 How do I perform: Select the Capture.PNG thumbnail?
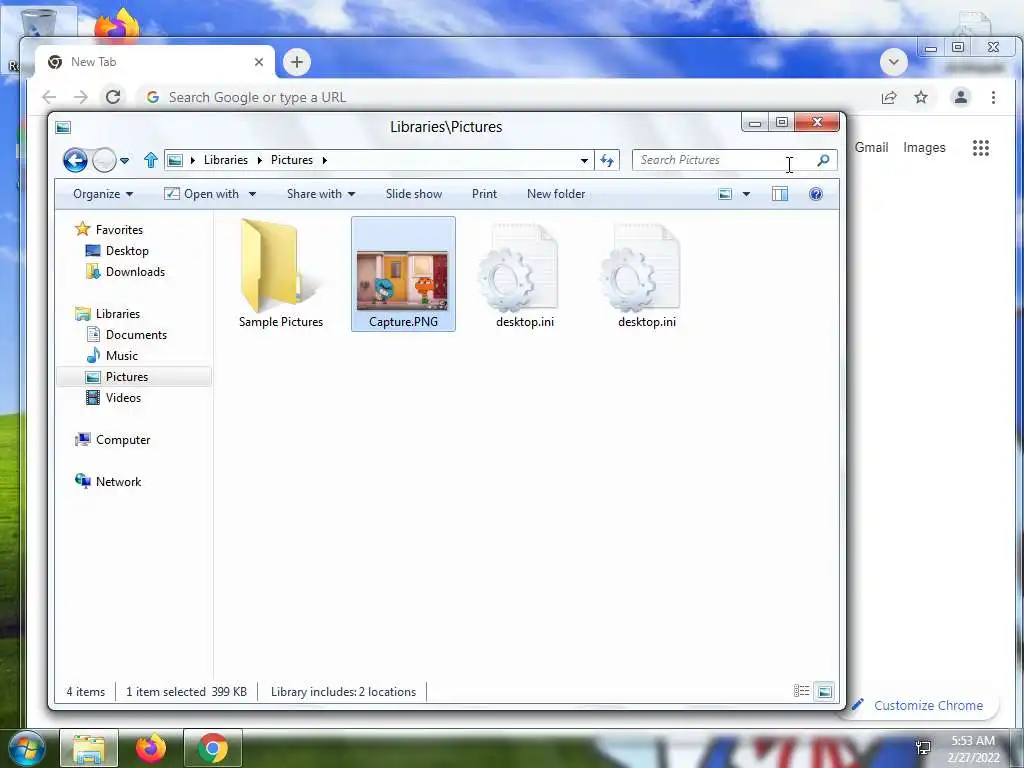point(403,274)
